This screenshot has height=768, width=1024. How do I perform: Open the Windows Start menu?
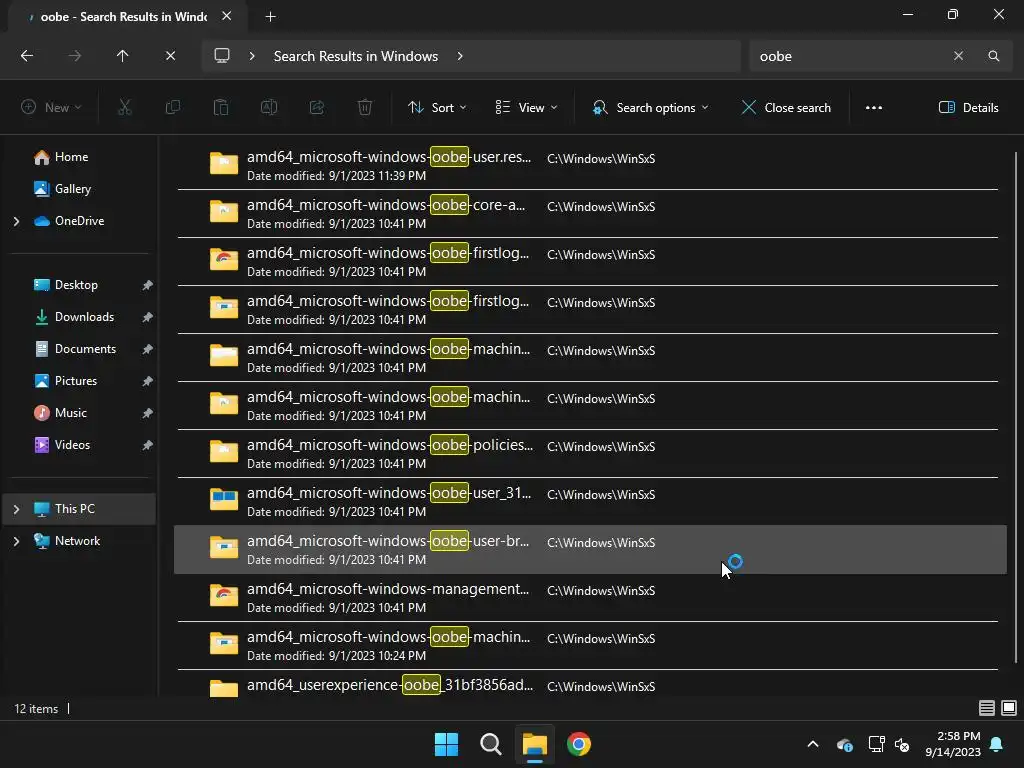pyautogui.click(x=447, y=744)
